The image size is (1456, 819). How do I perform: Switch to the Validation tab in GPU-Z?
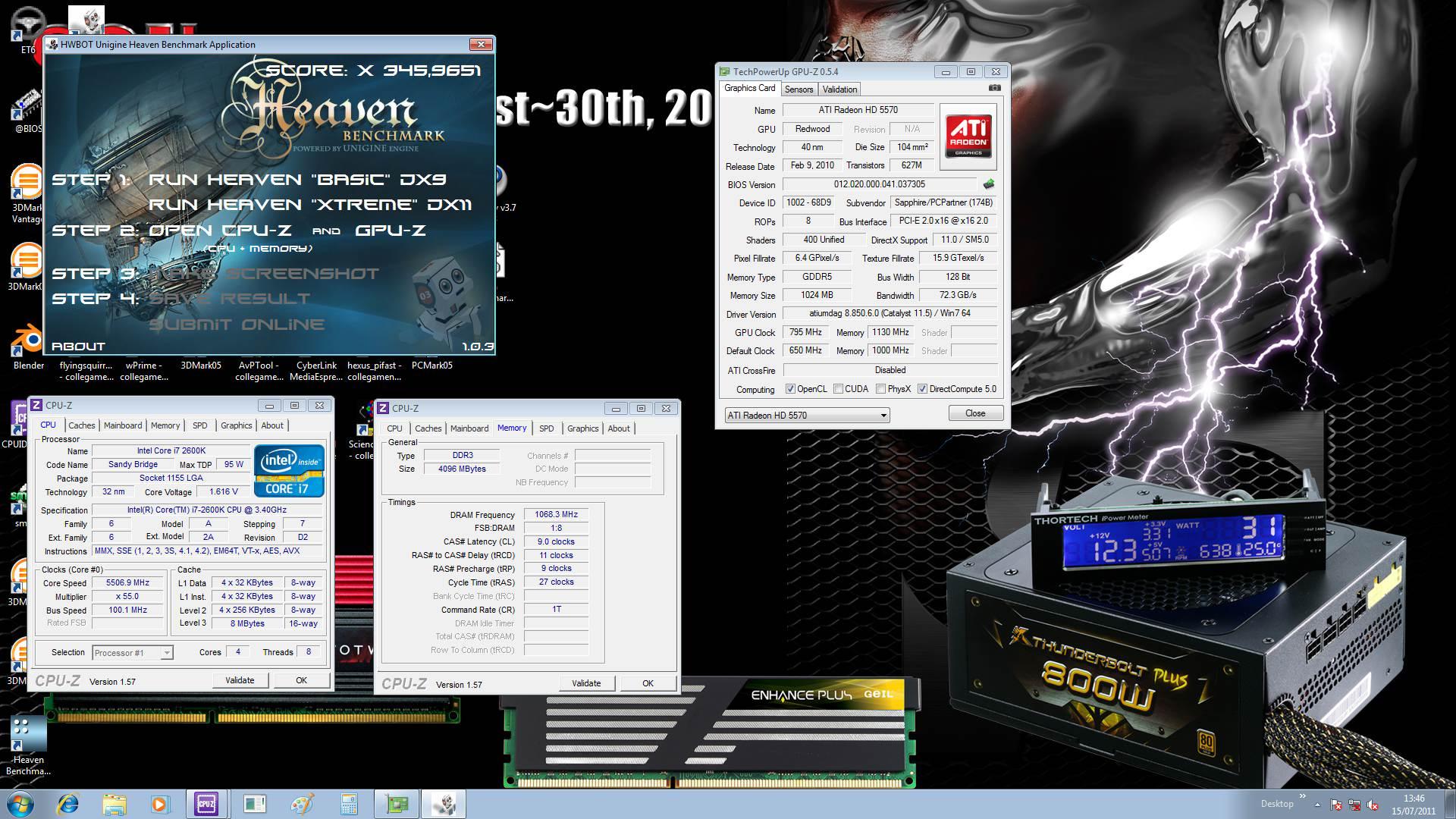point(839,89)
